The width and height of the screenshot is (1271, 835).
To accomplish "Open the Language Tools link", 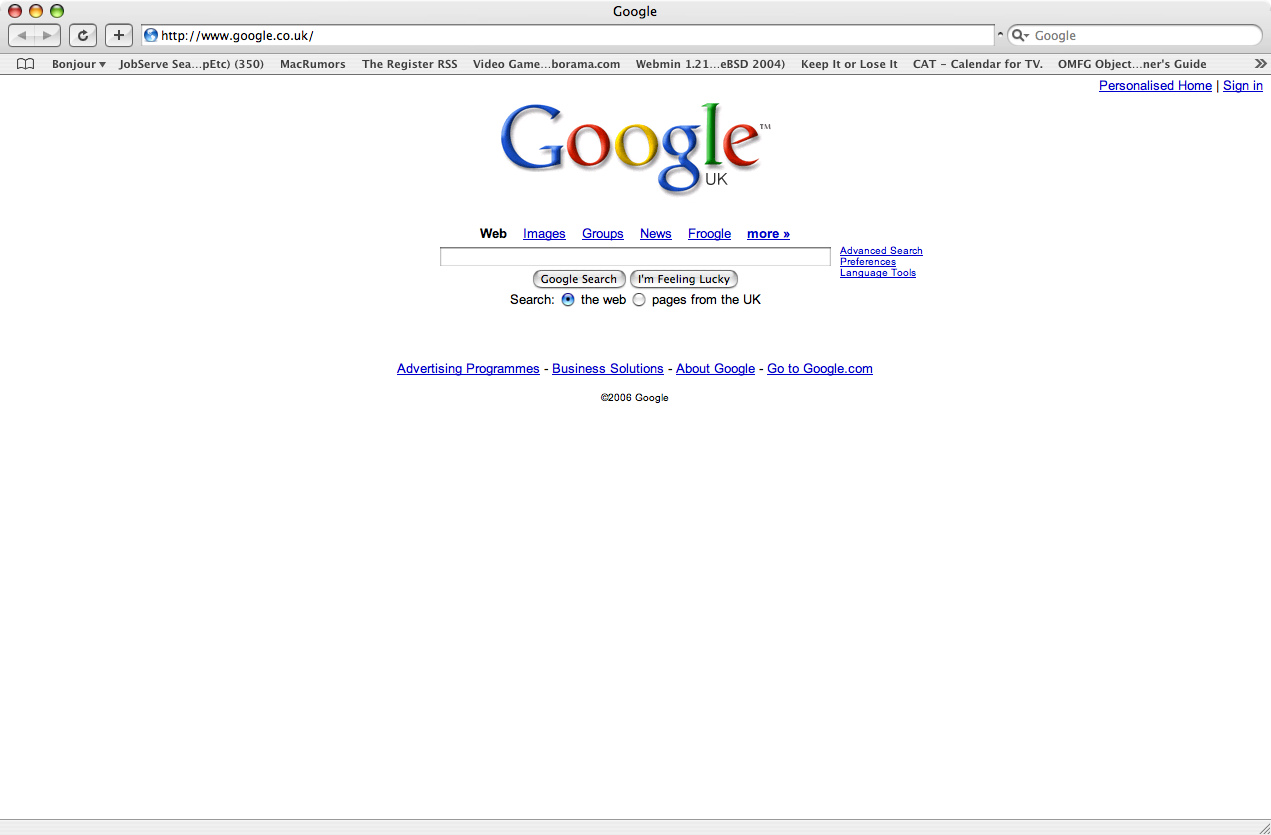I will (x=878, y=273).
